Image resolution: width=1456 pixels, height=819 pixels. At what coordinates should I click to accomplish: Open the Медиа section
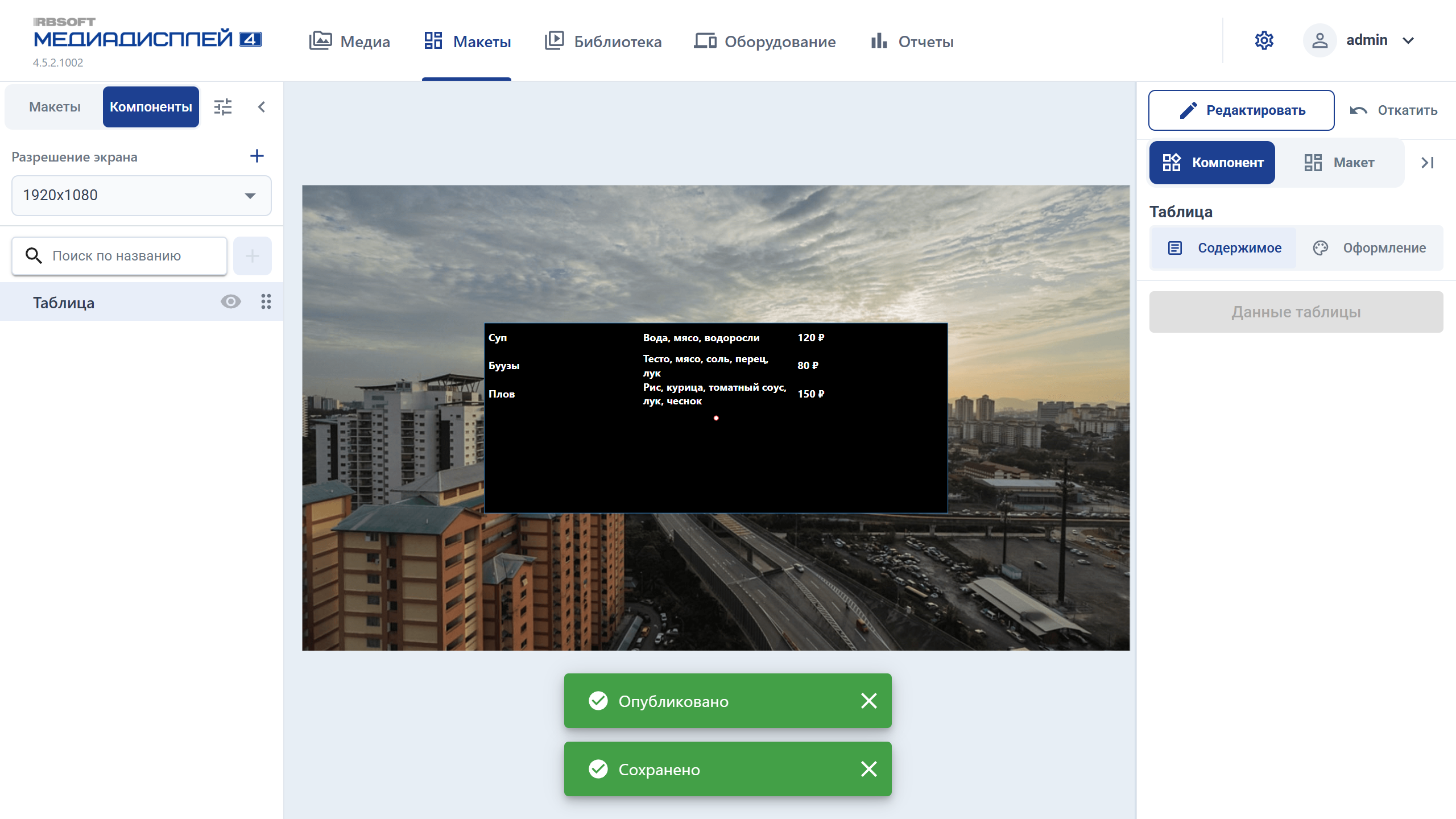(350, 41)
